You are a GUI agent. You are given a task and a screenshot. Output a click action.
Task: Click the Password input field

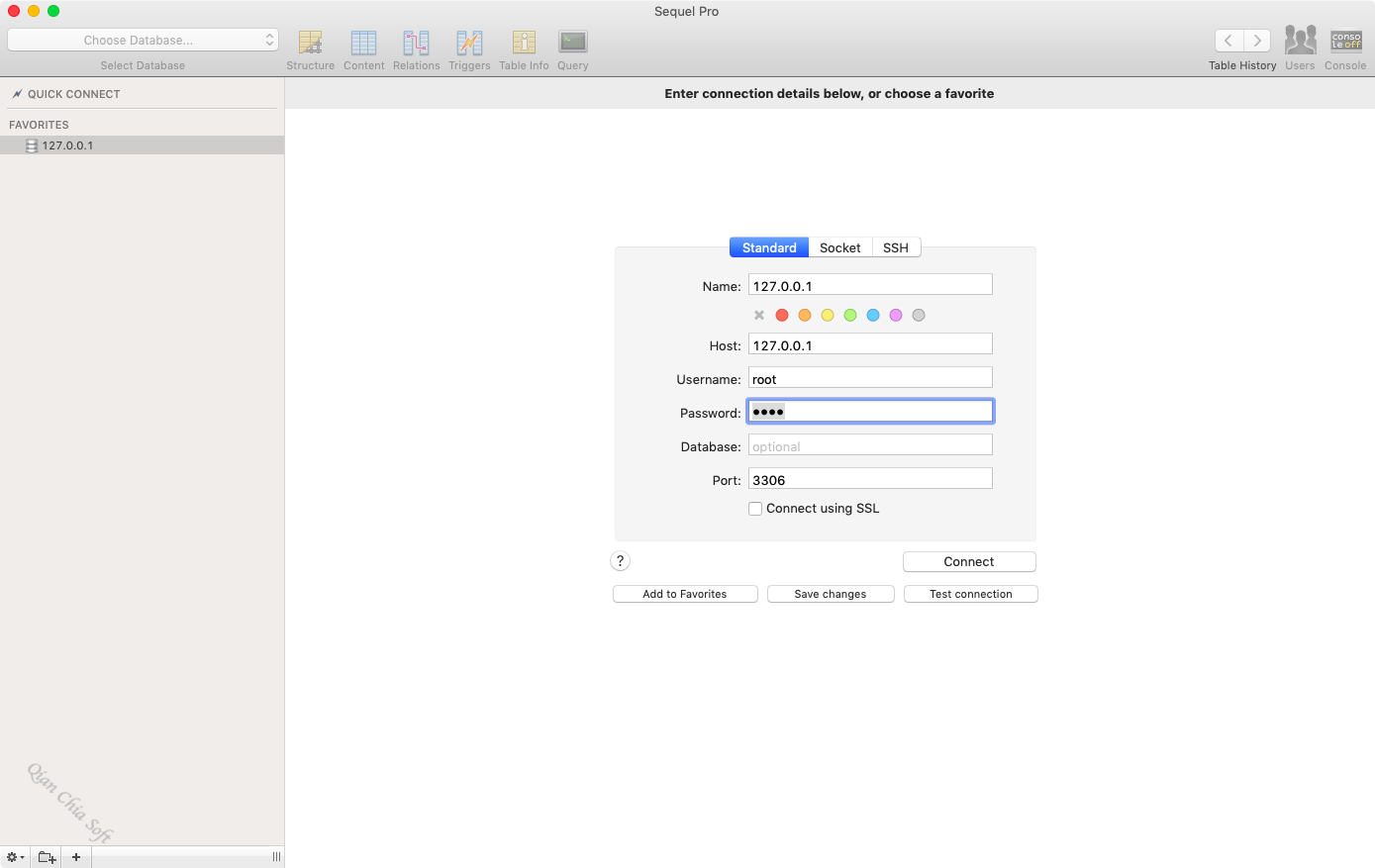(x=870, y=412)
